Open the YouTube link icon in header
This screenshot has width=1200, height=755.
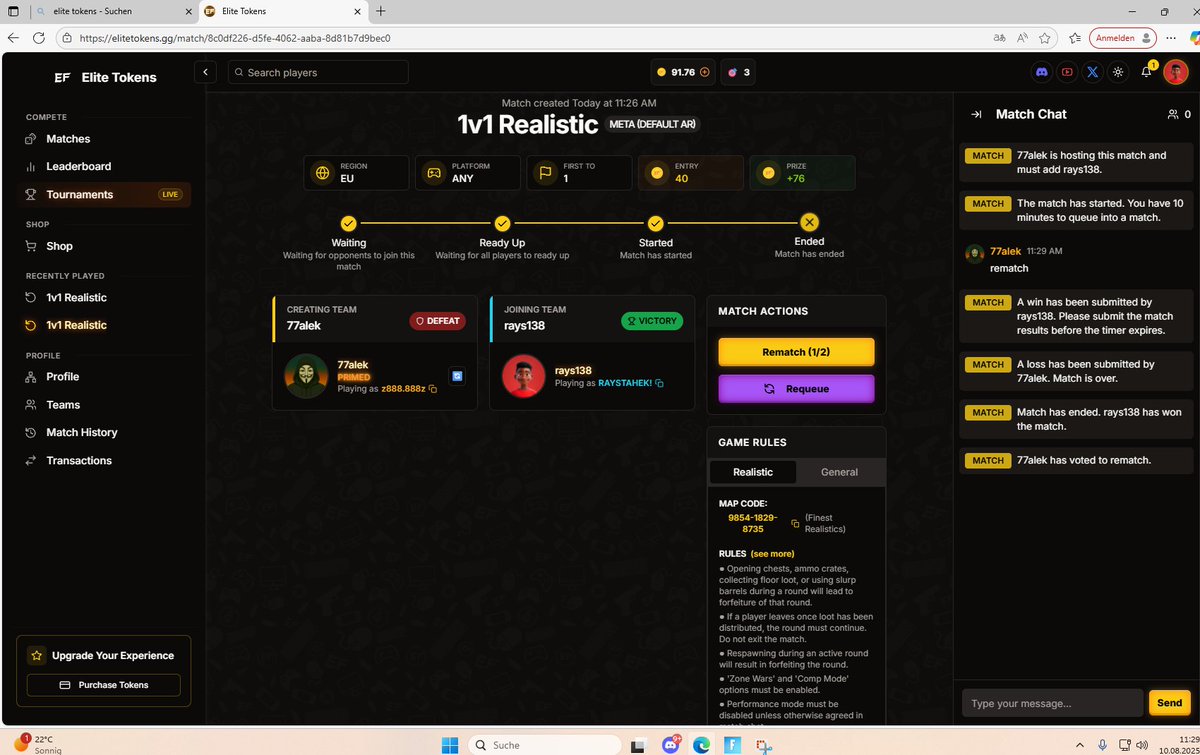click(1068, 72)
